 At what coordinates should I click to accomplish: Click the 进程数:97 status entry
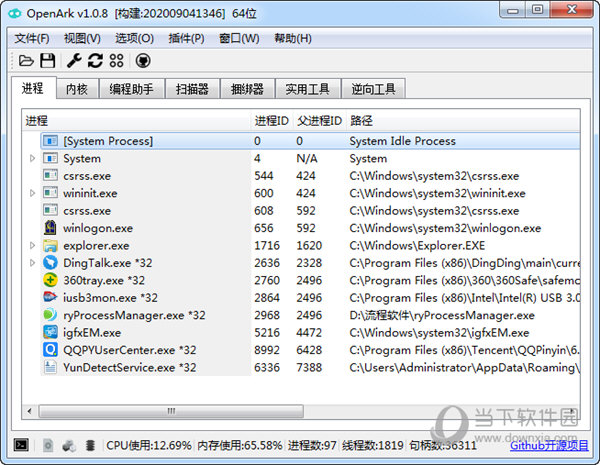click(x=312, y=445)
